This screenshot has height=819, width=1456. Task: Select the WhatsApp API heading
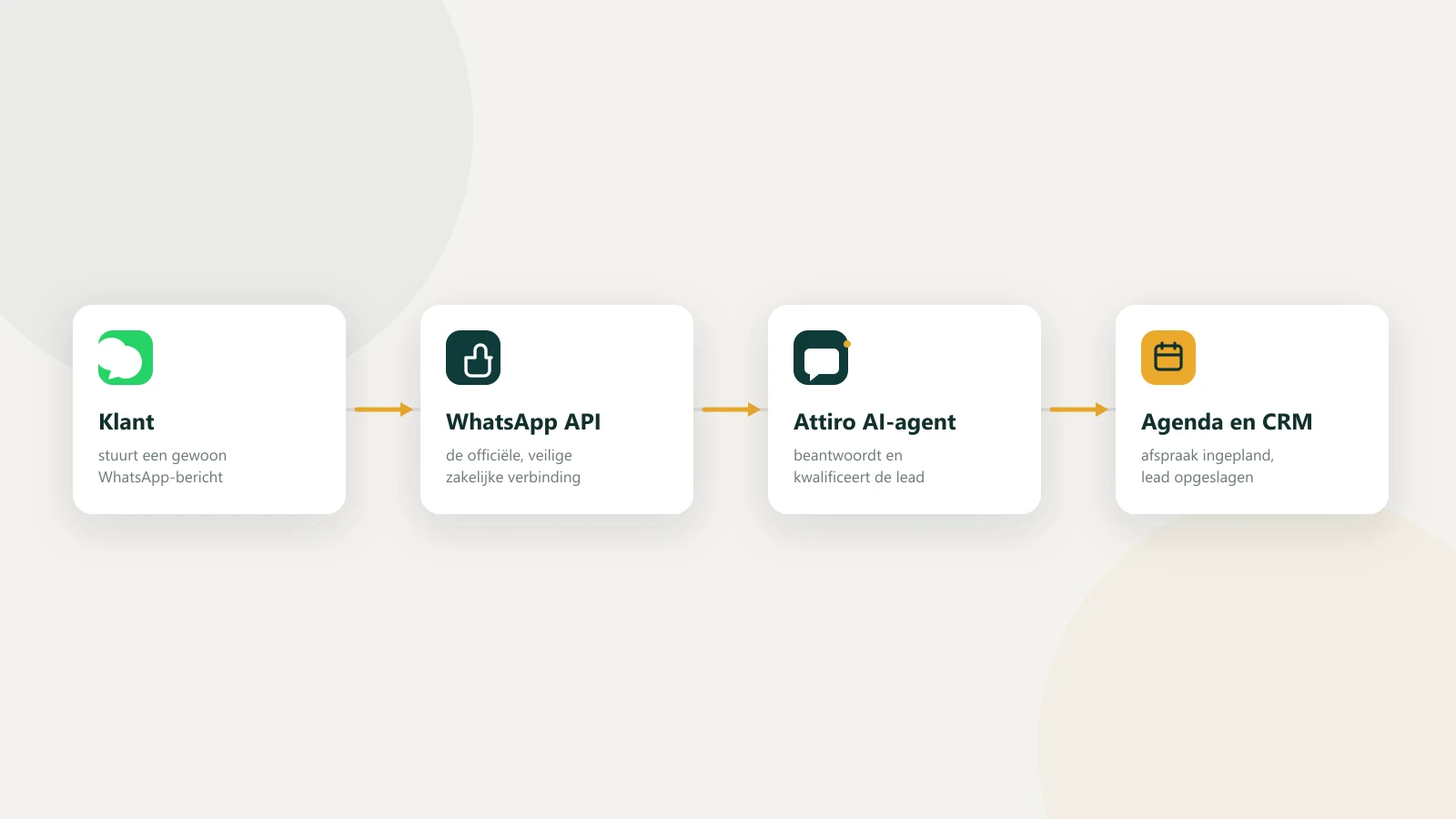tap(523, 422)
